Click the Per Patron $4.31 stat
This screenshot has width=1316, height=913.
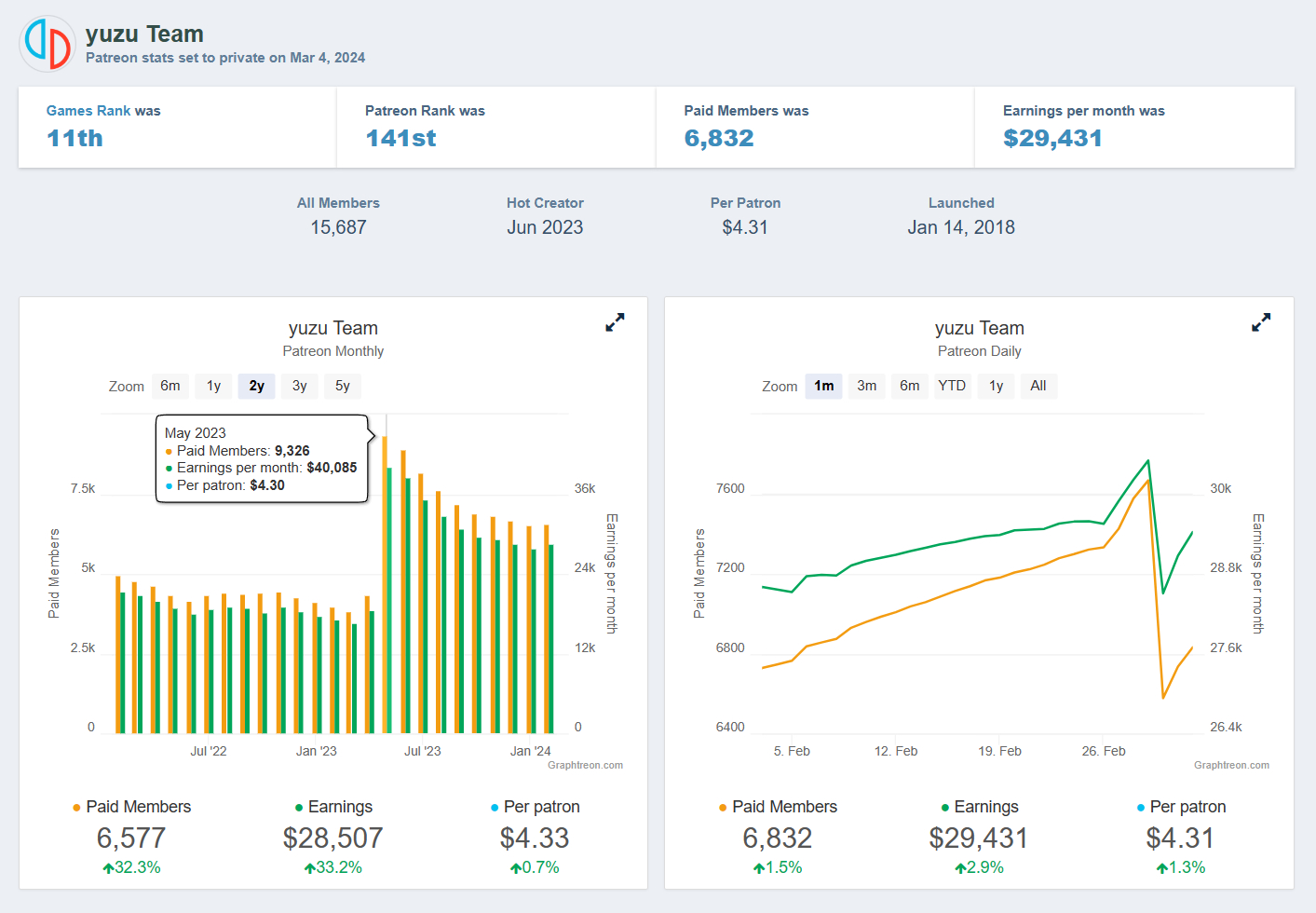745,227
